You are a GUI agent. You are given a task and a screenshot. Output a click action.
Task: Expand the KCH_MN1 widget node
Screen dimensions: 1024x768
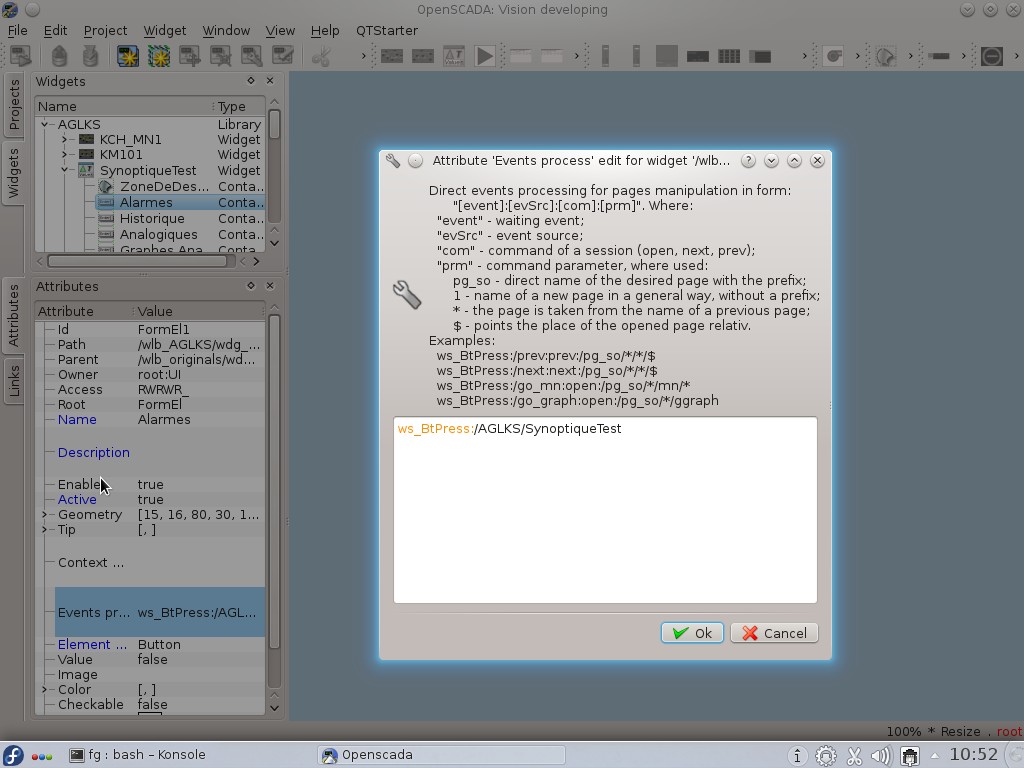tap(64, 140)
